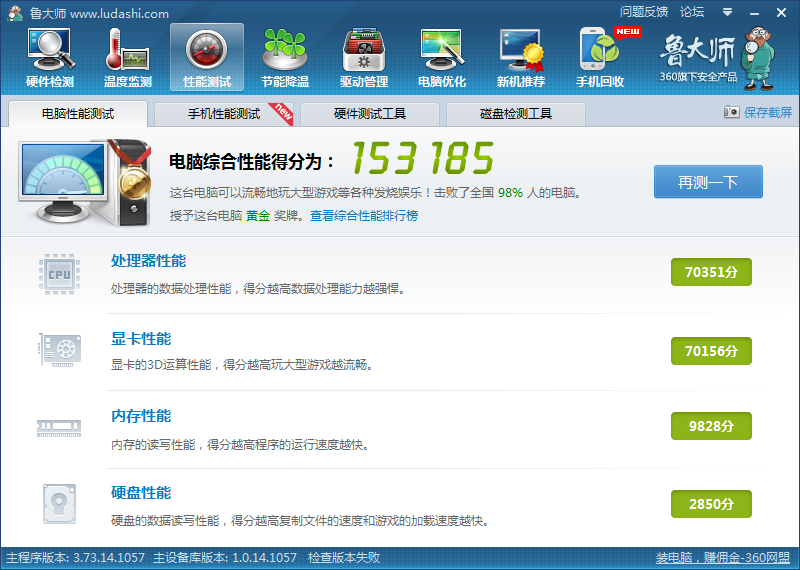Click the 70351分 processor score badge
The width and height of the screenshot is (800, 570).
coord(711,272)
